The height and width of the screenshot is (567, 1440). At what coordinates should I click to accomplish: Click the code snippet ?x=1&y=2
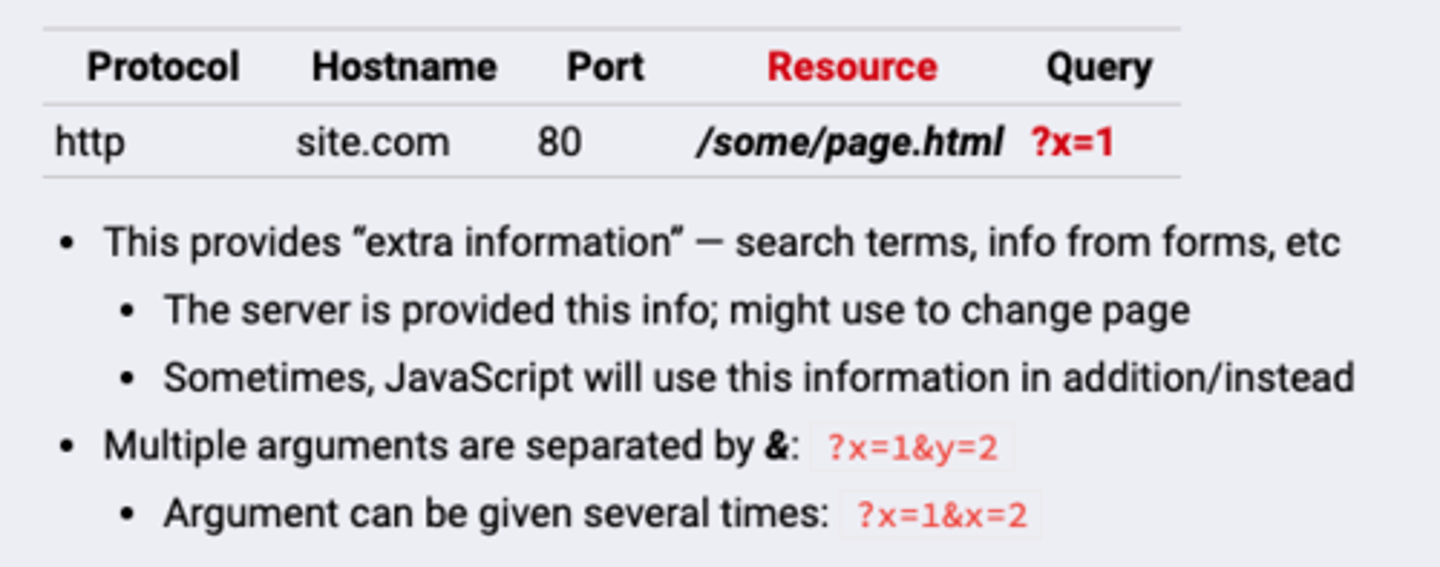tap(912, 448)
